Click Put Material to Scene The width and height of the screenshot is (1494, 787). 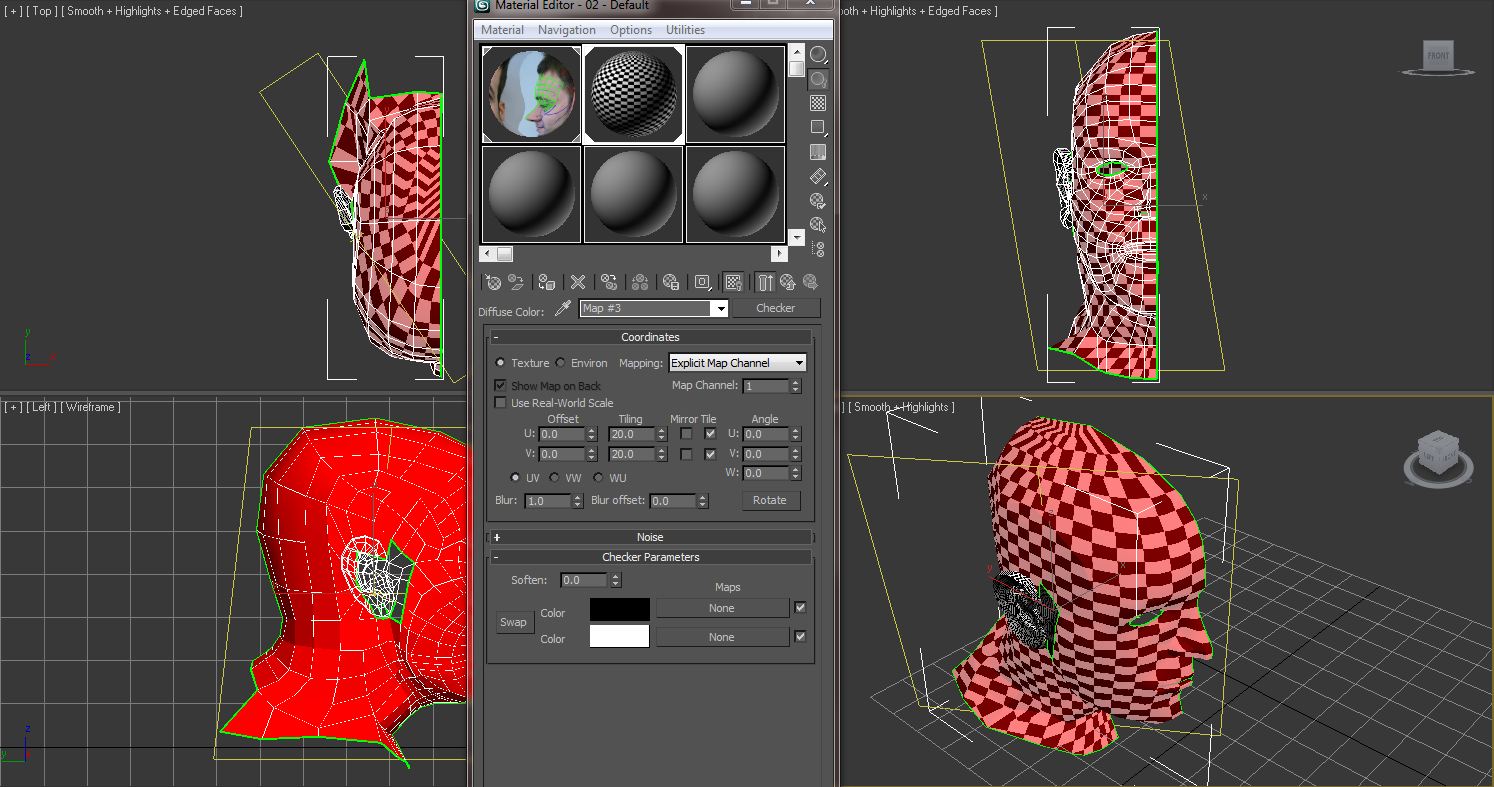pos(516,282)
